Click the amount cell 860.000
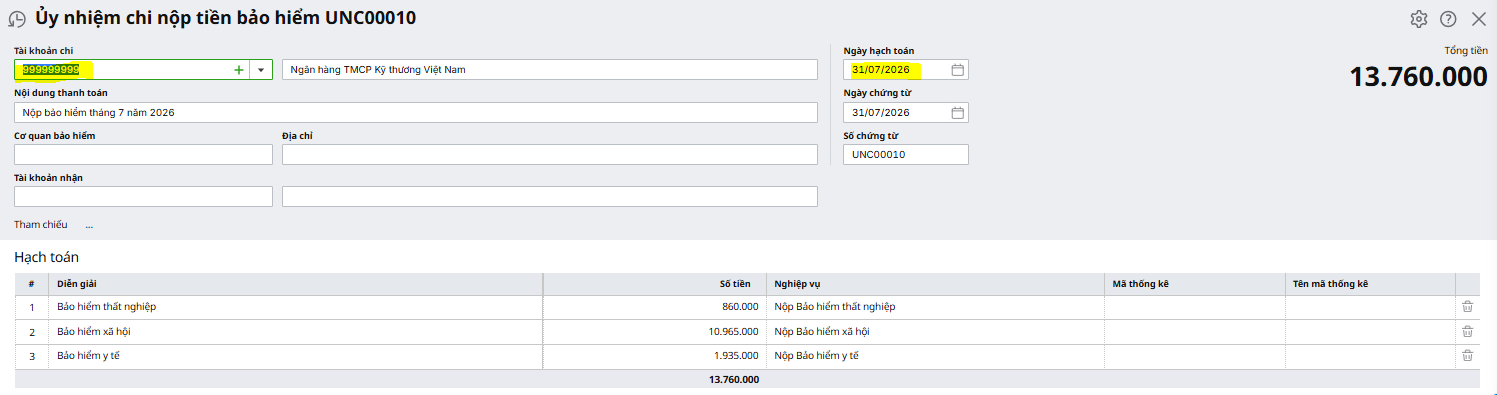1497x395 pixels. pyautogui.click(x=655, y=307)
